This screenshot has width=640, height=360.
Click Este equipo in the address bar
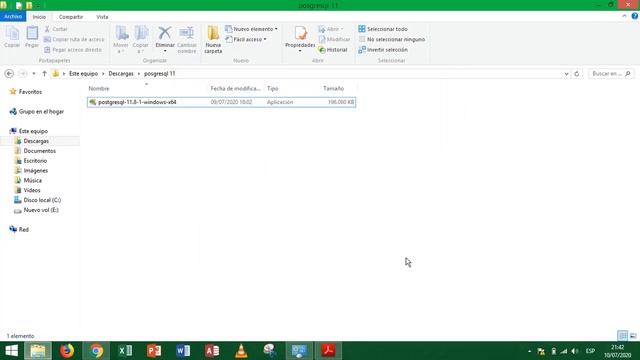click(x=83, y=73)
